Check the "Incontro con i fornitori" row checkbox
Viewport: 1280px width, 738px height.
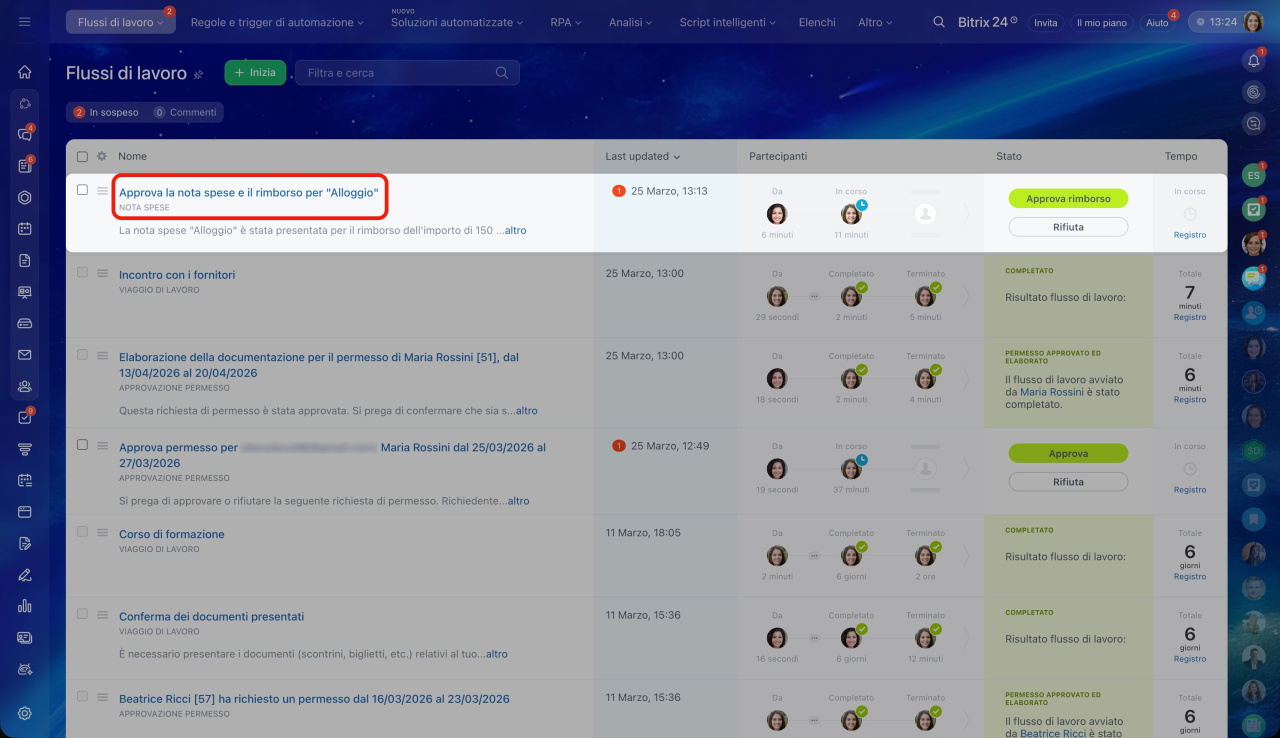pos(83,273)
